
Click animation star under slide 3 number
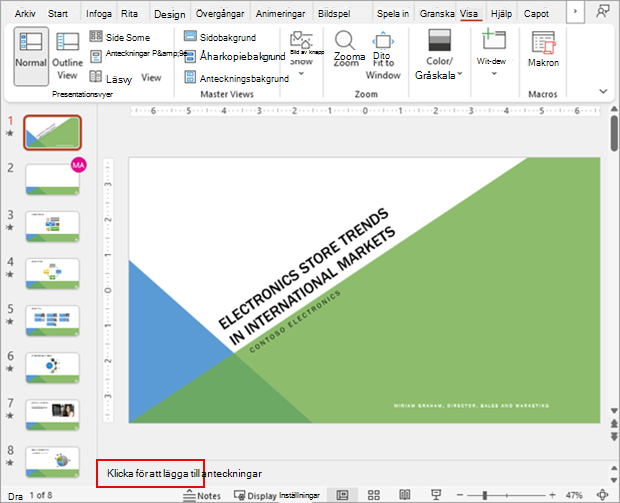[10, 227]
